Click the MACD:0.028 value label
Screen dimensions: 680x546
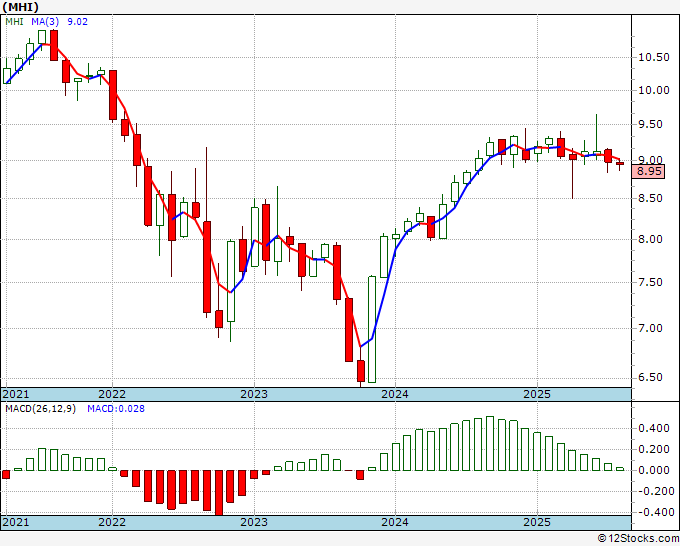click(116, 409)
